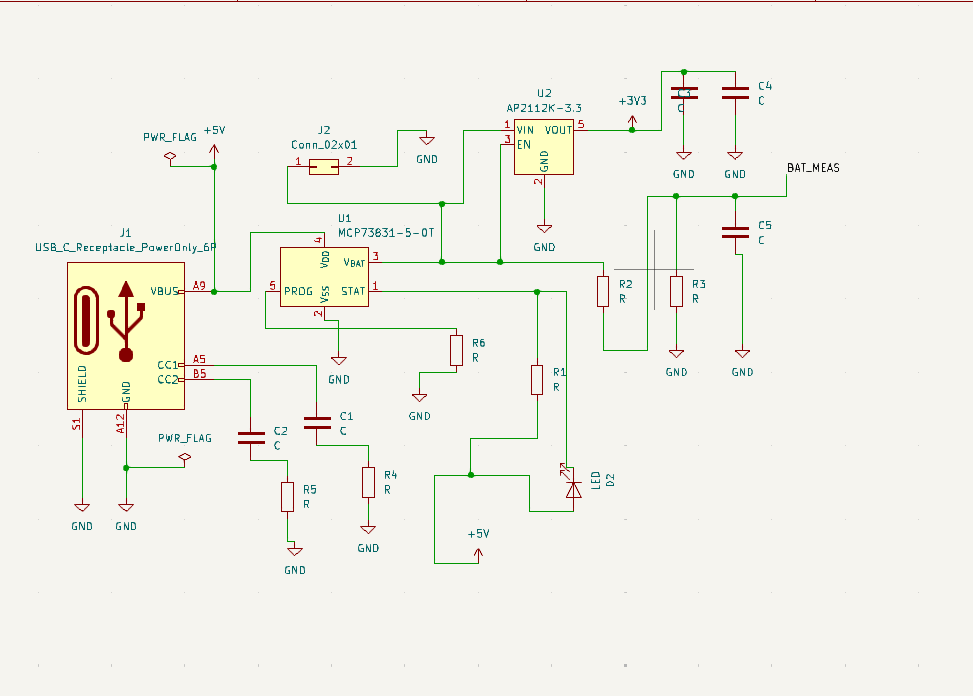Click the BAT_MEAS net label

[x=813, y=167]
